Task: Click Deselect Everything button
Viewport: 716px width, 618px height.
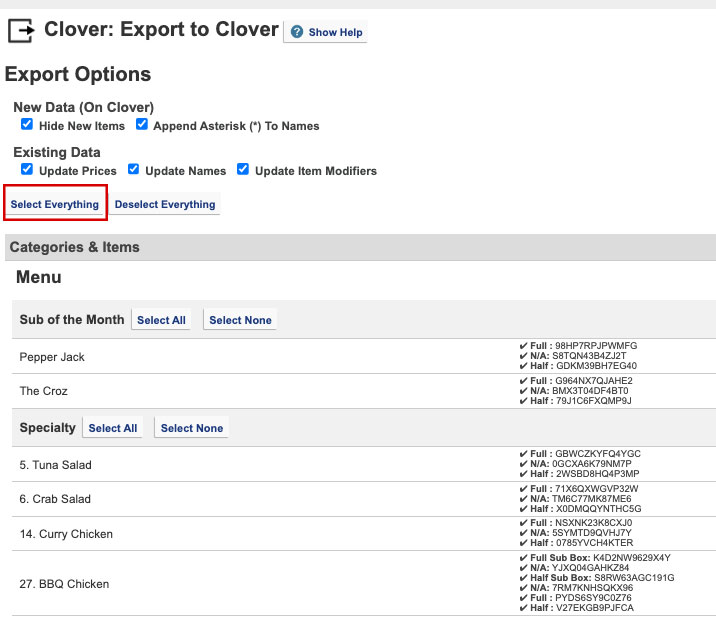Action: click(x=165, y=204)
